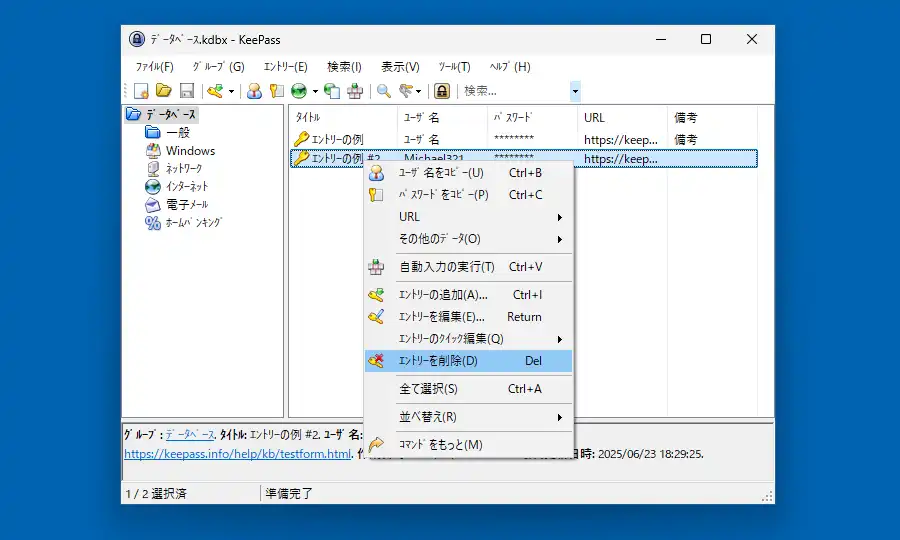This screenshot has height=540, width=900.
Task: Select the Windows group
Action: tap(191, 150)
